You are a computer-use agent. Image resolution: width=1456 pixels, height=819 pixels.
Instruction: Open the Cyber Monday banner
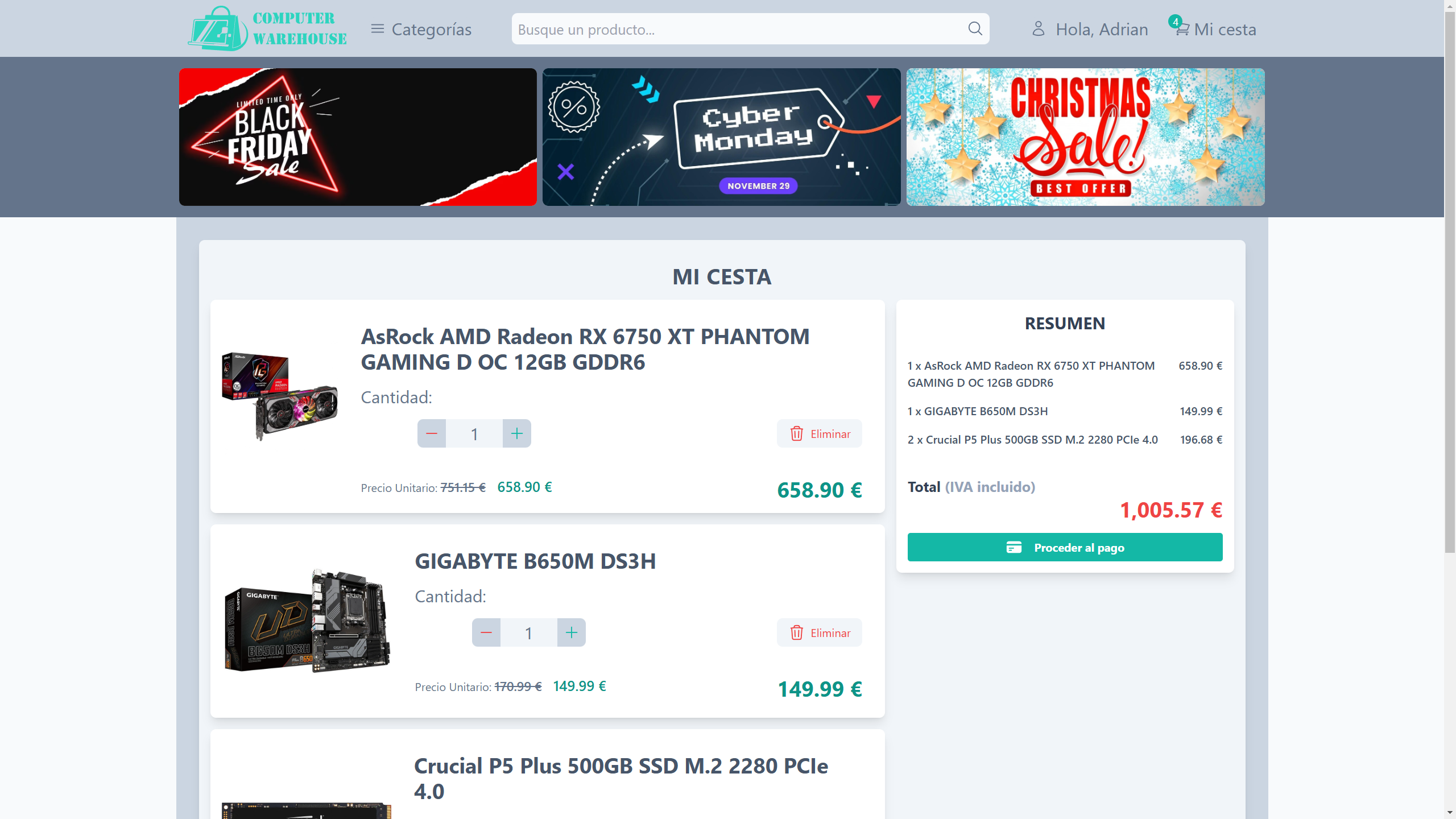722,137
